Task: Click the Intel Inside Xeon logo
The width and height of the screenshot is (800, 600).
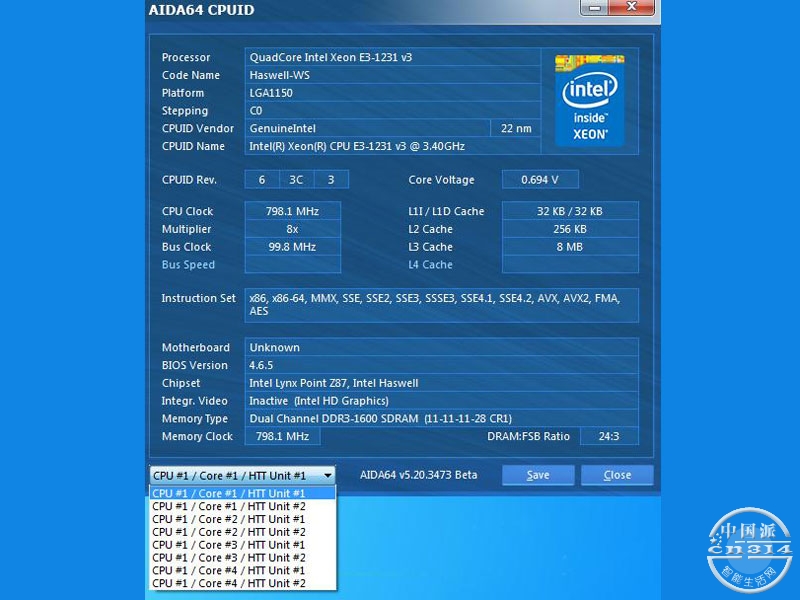Action: tap(589, 100)
